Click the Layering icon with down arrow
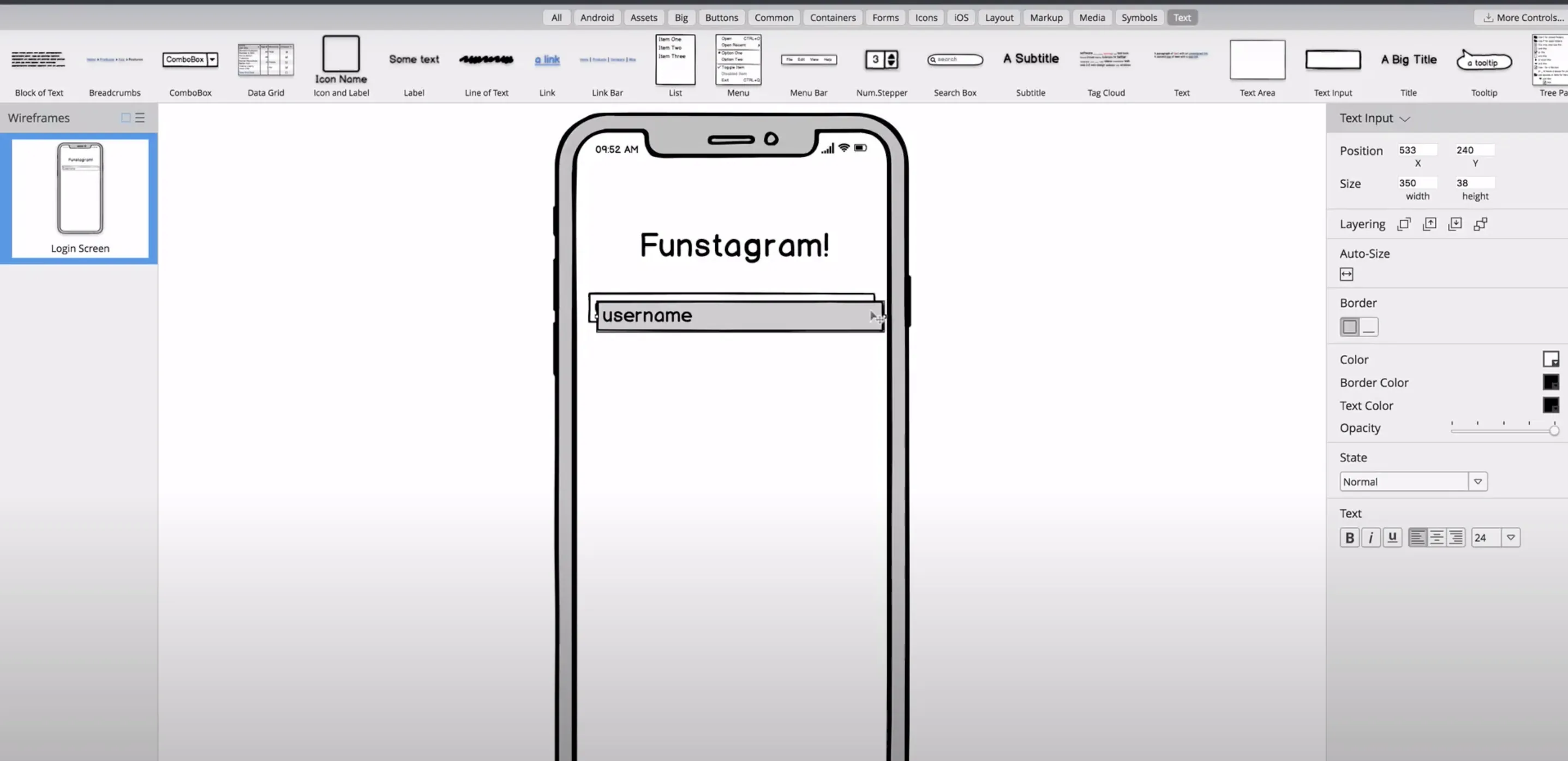The width and height of the screenshot is (1568, 761). pyautogui.click(x=1455, y=224)
